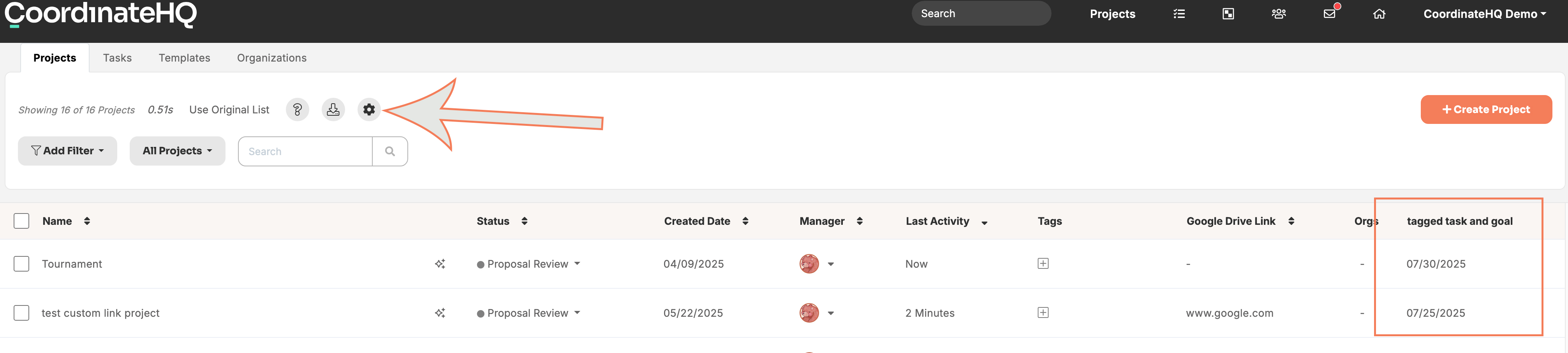Check the Tournament project checkbox
The height and width of the screenshot is (353, 1568).
[21, 263]
